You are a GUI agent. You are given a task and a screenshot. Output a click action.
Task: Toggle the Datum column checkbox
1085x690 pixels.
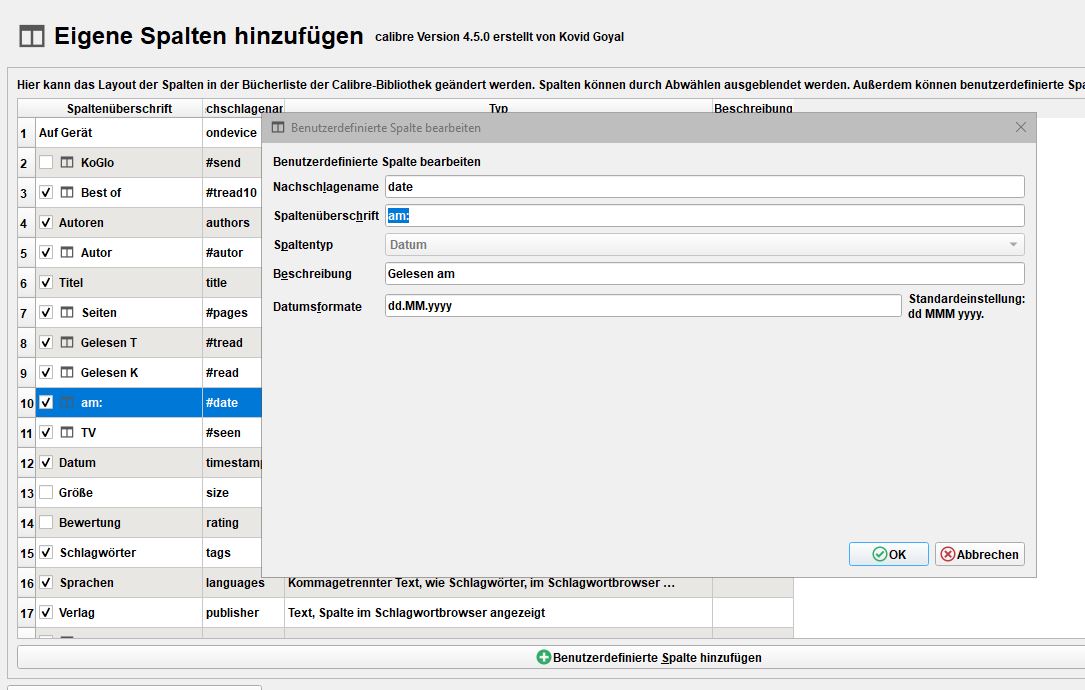(46, 462)
